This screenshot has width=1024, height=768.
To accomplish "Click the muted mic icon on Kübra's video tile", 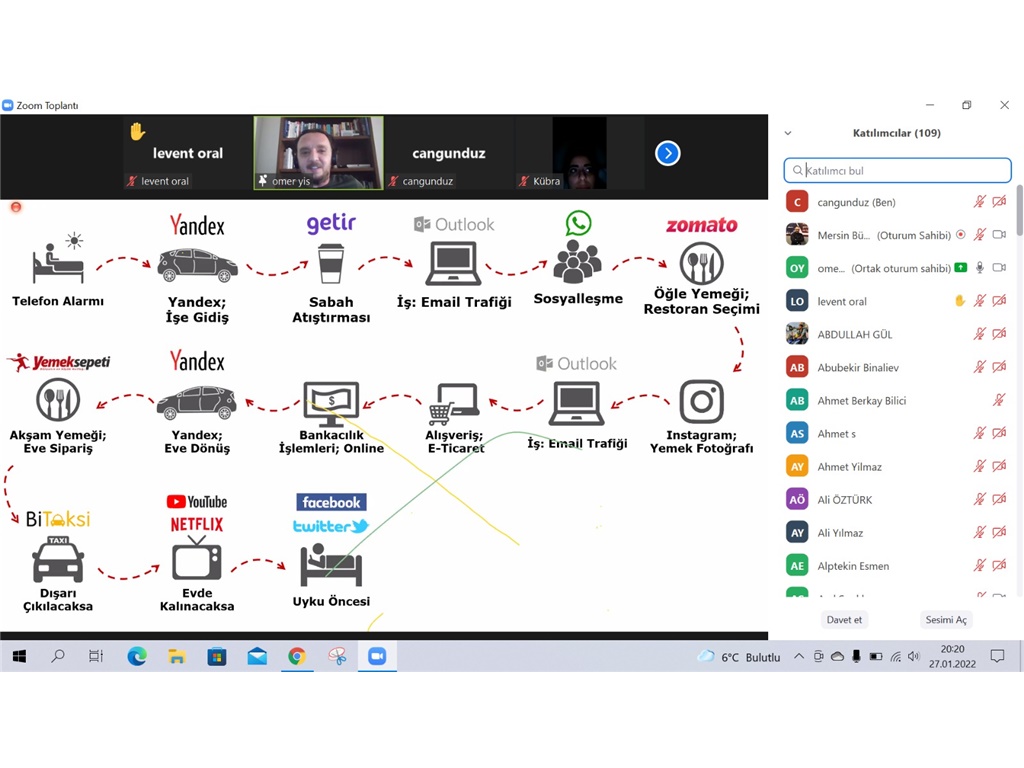I will click(x=524, y=181).
